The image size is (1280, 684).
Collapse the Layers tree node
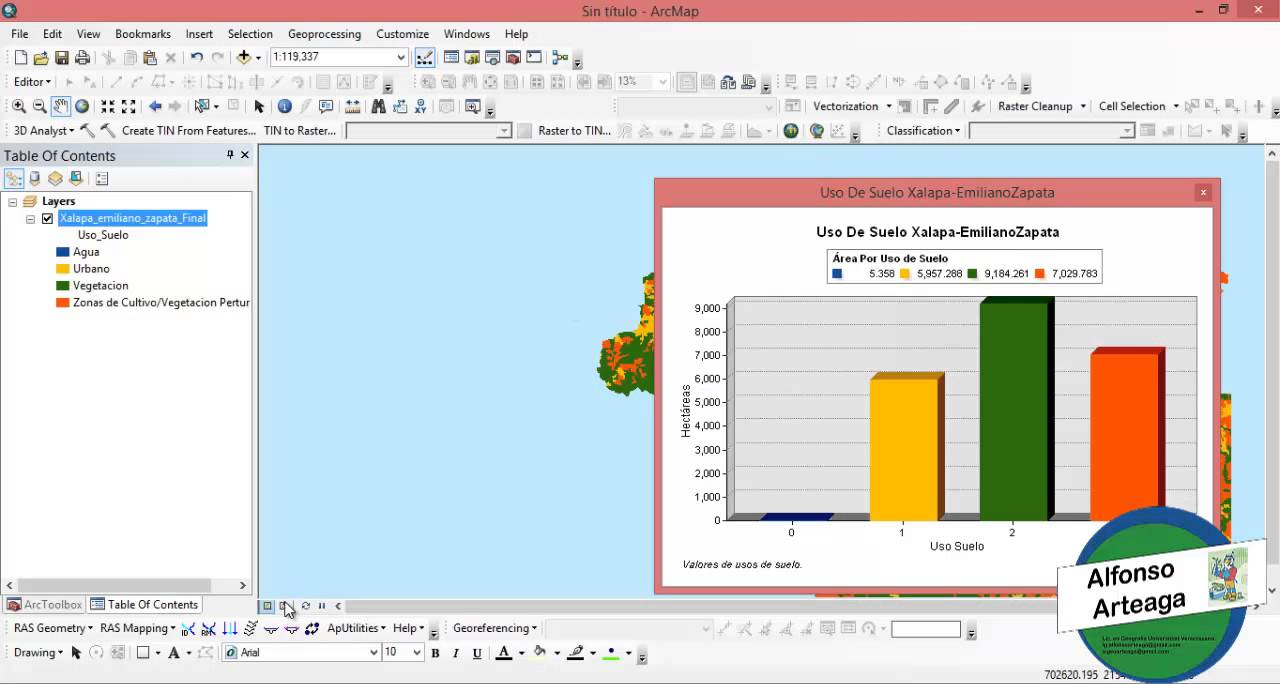point(12,201)
